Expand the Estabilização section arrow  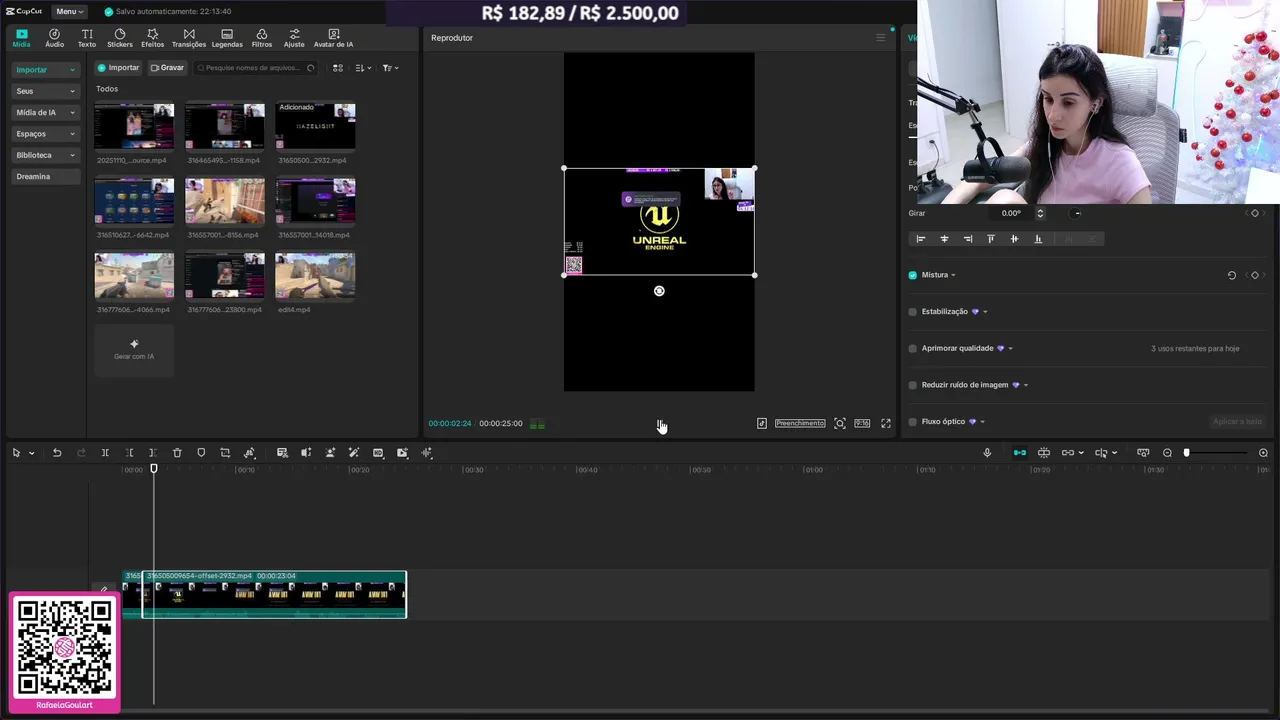point(985,312)
